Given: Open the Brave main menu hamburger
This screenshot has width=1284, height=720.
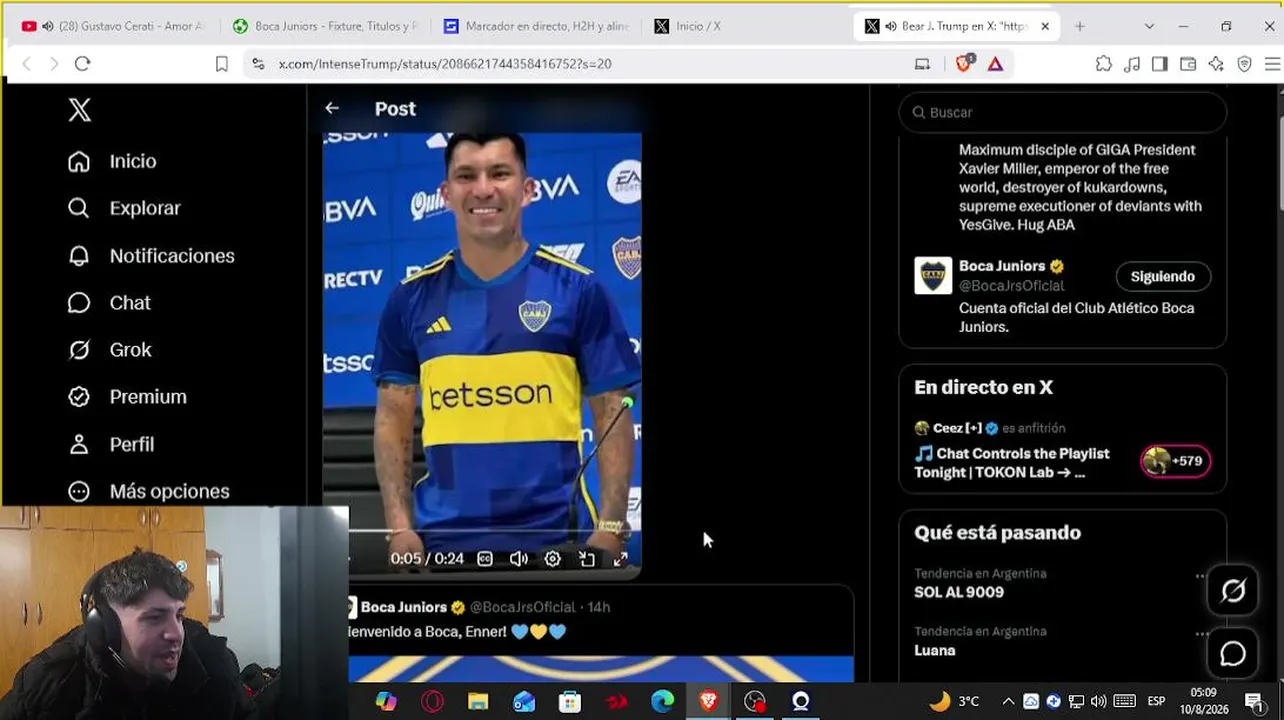Looking at the screenshot, I should [x=1273, y=64].
